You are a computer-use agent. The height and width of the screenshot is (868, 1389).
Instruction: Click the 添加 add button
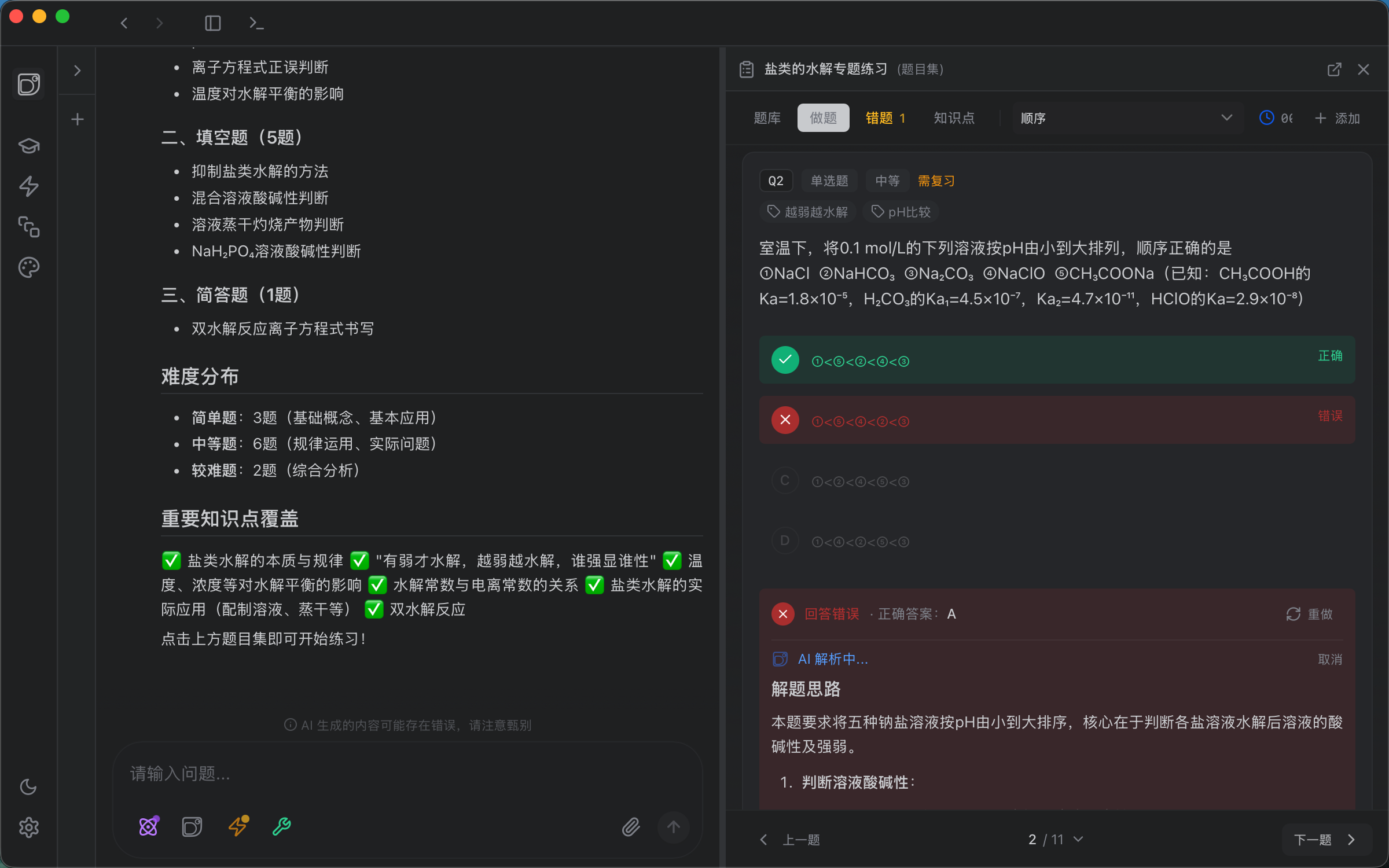coord(1337,118)
